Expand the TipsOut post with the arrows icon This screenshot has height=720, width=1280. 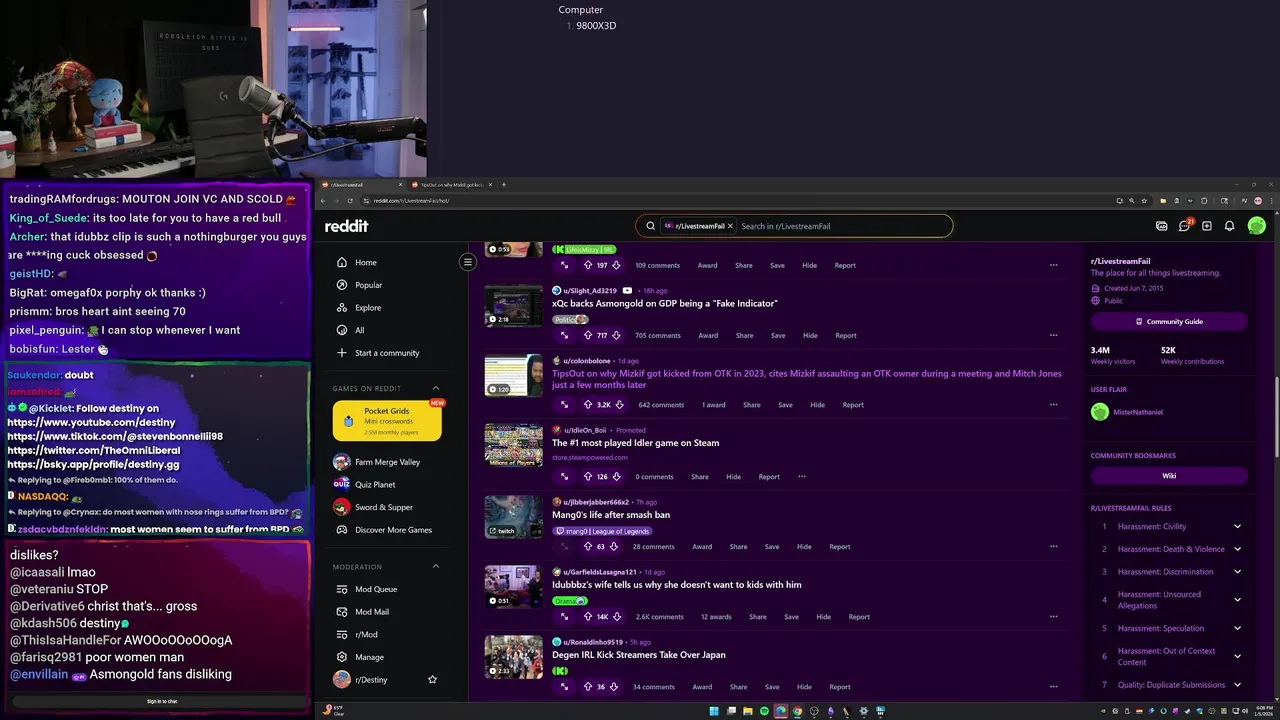coord(564,405)
